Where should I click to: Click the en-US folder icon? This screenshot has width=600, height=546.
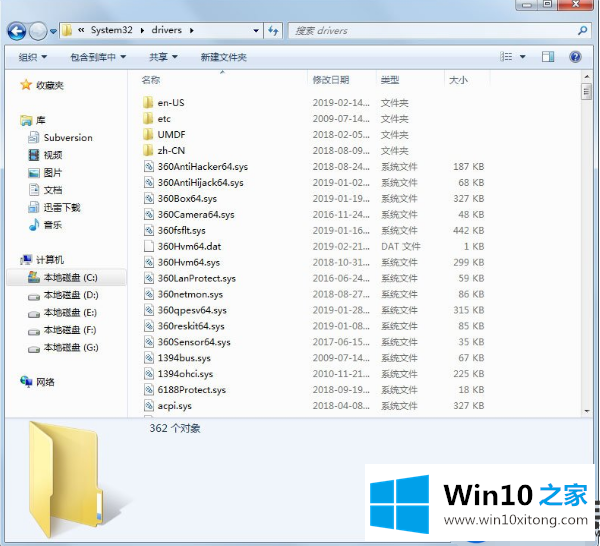coord(148,103)
